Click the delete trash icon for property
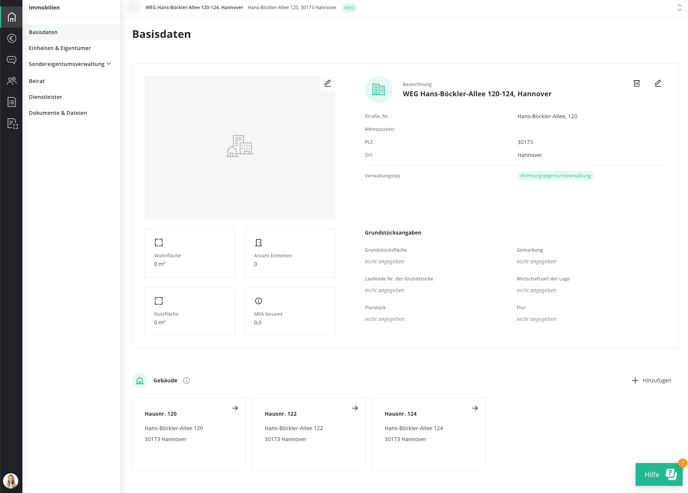The width and height of the screenshot is (688, 493). [x=636, y=83]
